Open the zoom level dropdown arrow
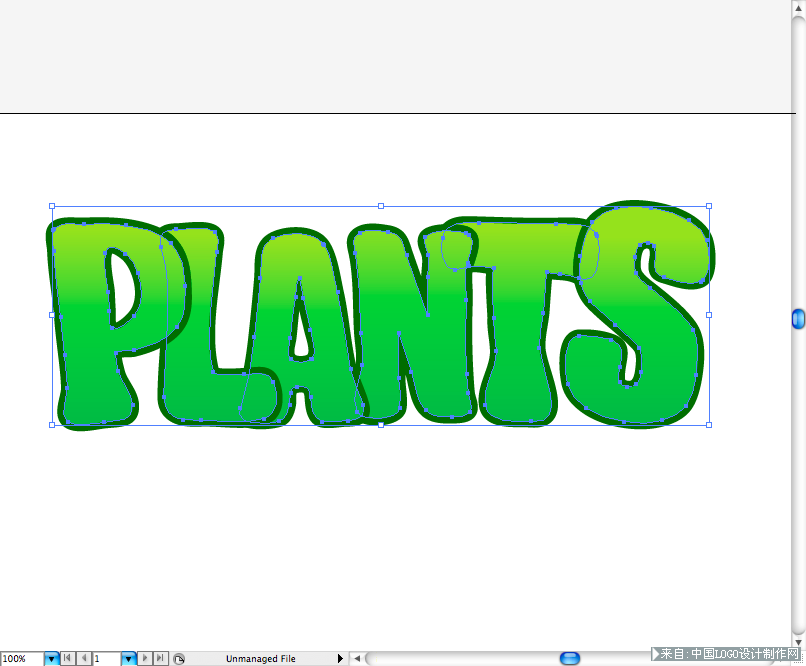 (51, 658)
